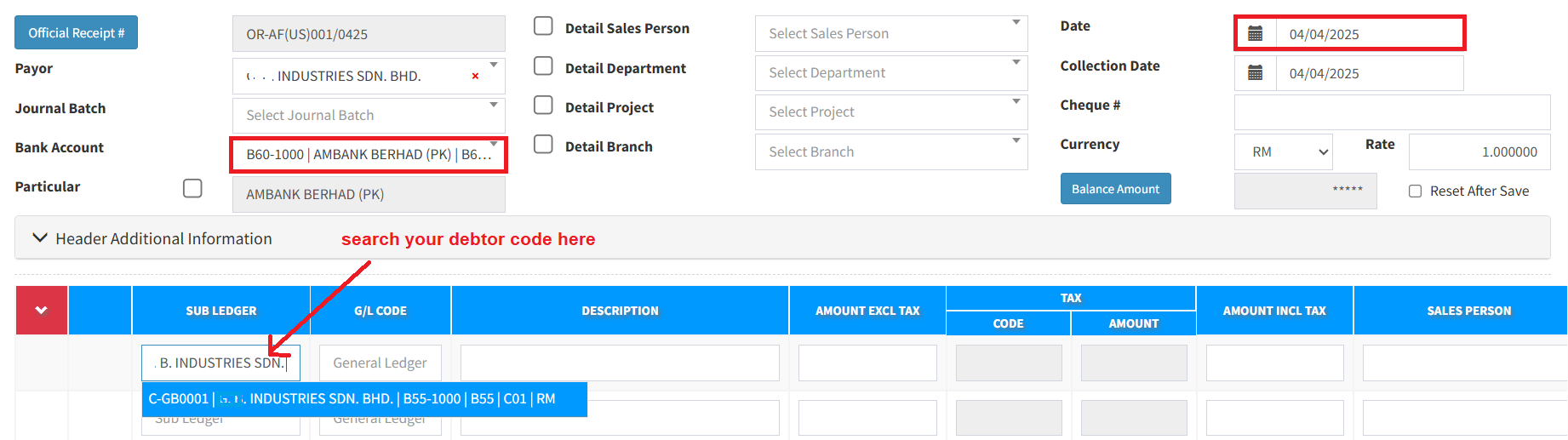The height and width of the screenshot is (440, 1568).
Task: Click the Collection Date calendar icon
Action: click(1255, 73)
